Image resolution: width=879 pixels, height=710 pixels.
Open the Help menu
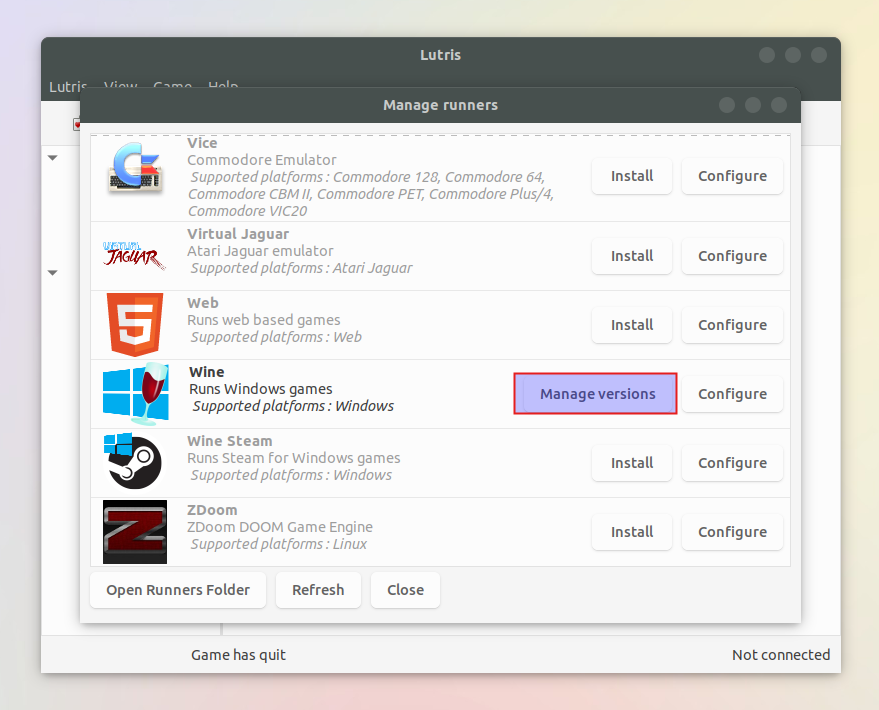pyautogui.click(x=223, y=87)
